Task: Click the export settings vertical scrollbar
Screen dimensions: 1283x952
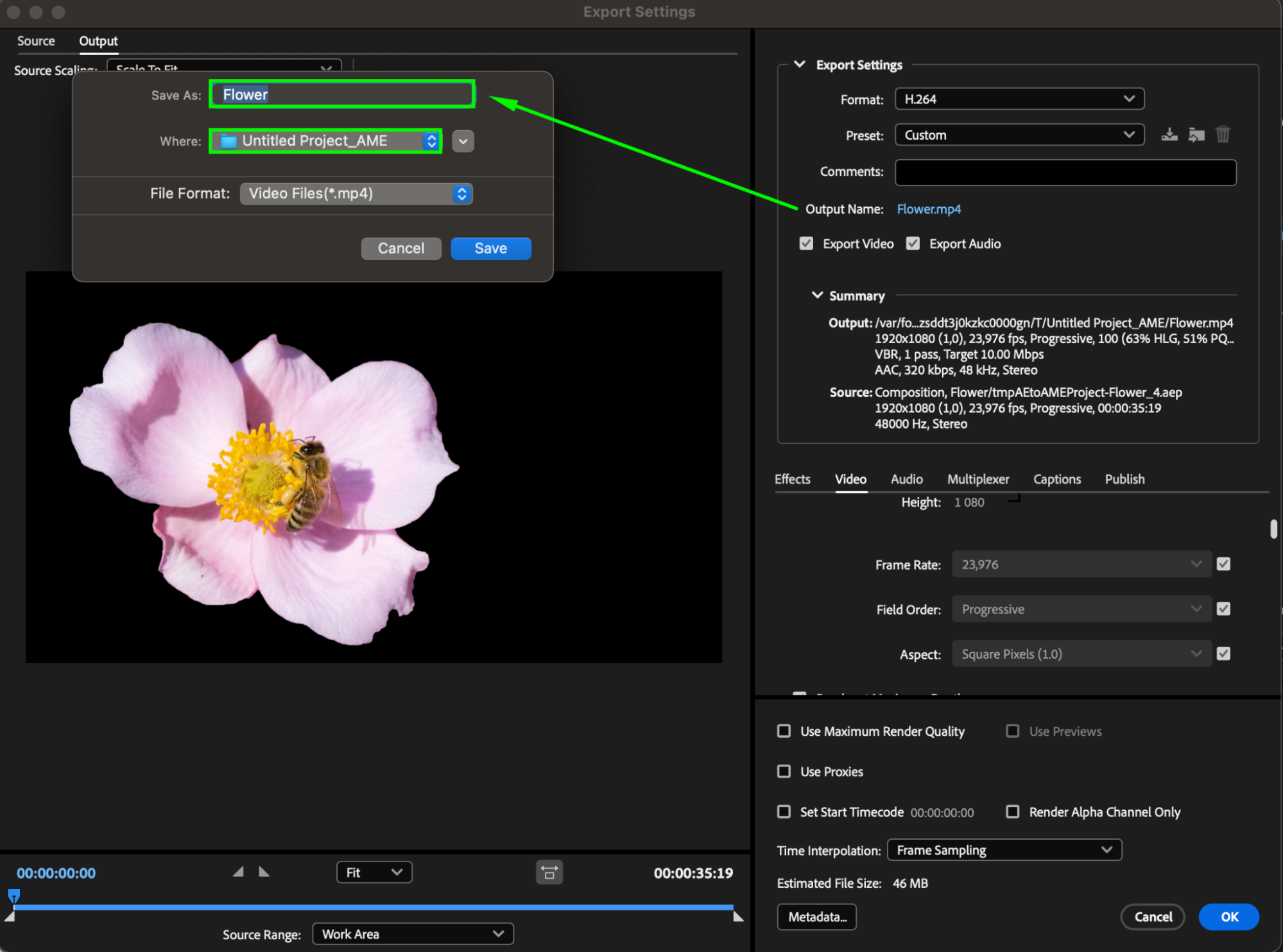Action: pyautogui.click(x=1273, y=529)
